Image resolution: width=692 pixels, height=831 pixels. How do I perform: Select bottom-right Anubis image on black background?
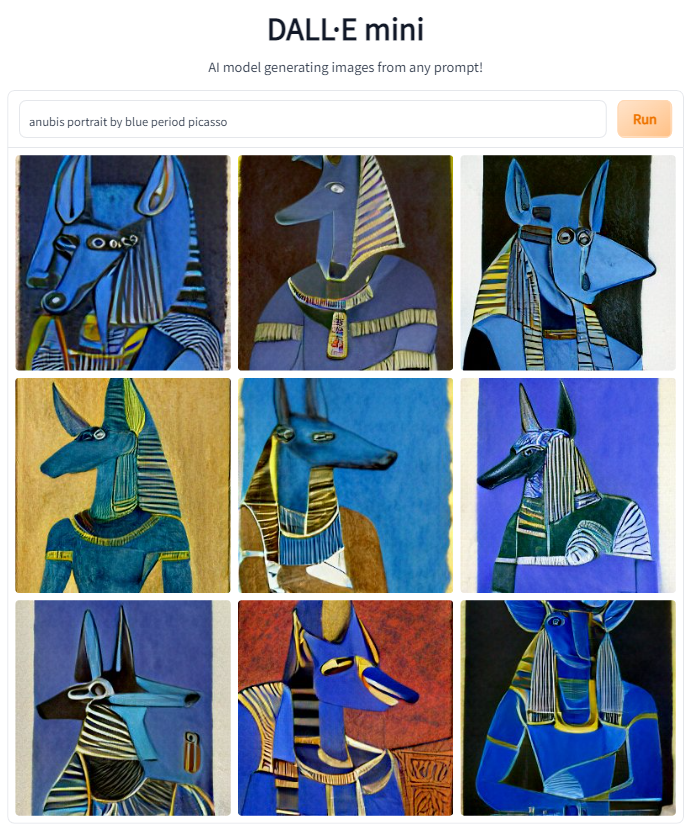coord(568,708)
